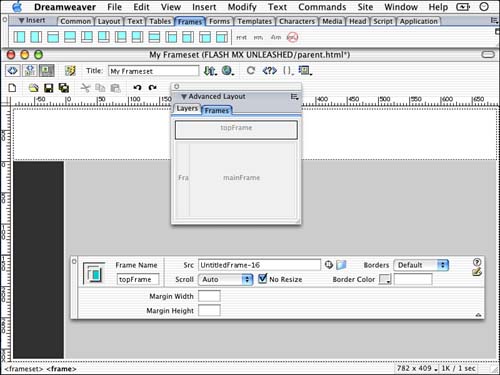Toggle the No Resize checkbox
Image resolution: width=500 pixels, height=375 pixels.
coord(263,278)
